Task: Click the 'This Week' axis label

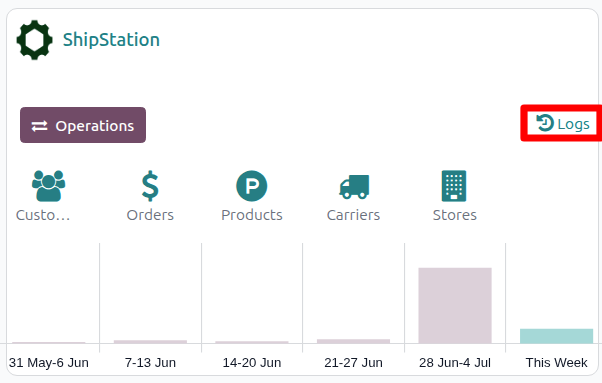Action: [556, 363]
